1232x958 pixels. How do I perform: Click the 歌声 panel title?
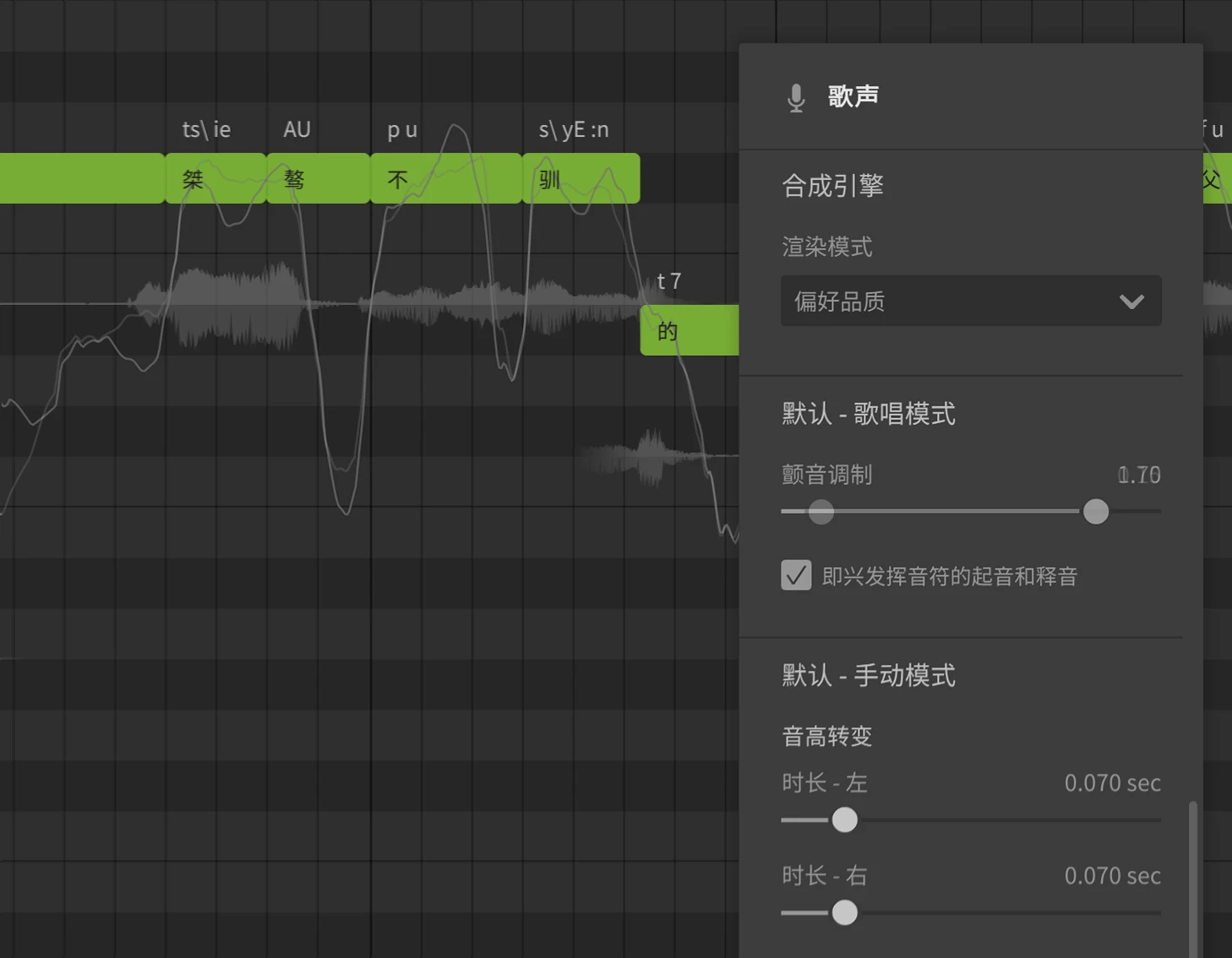click(853, 96)
